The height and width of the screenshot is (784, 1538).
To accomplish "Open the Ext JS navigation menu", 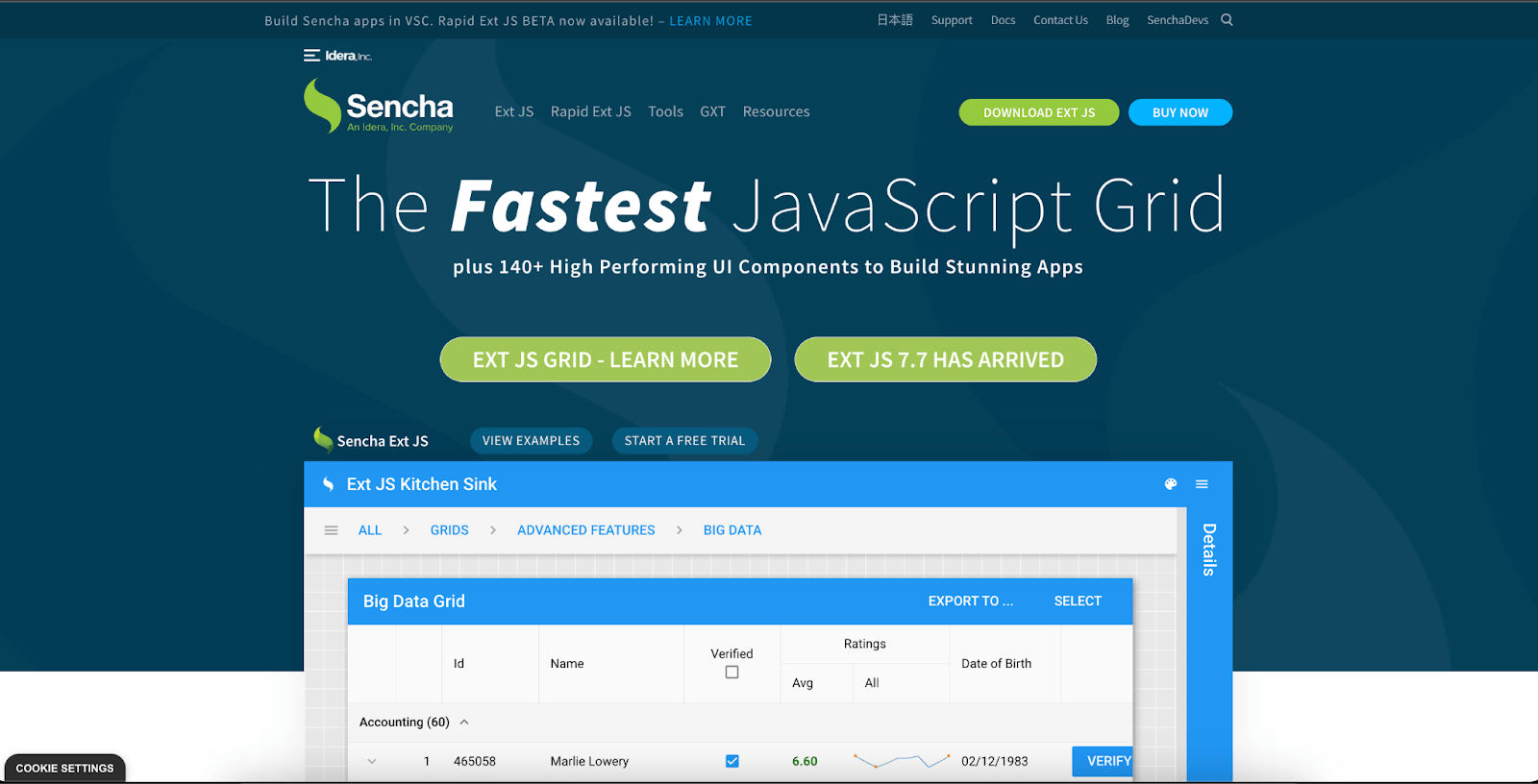I will (513, 111).
